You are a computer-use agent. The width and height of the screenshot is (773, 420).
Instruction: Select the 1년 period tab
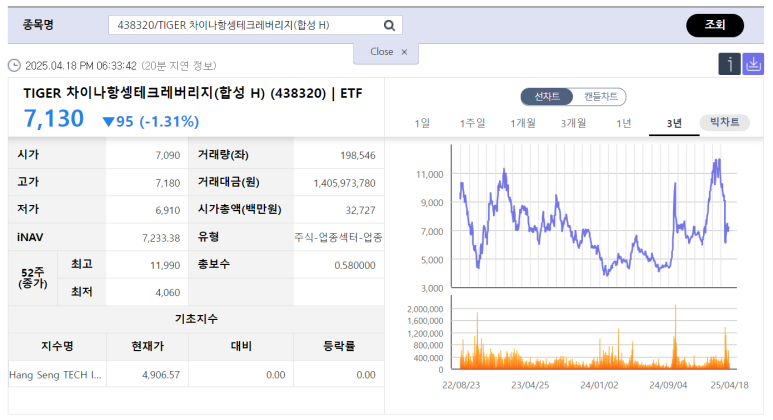(624, 123)
